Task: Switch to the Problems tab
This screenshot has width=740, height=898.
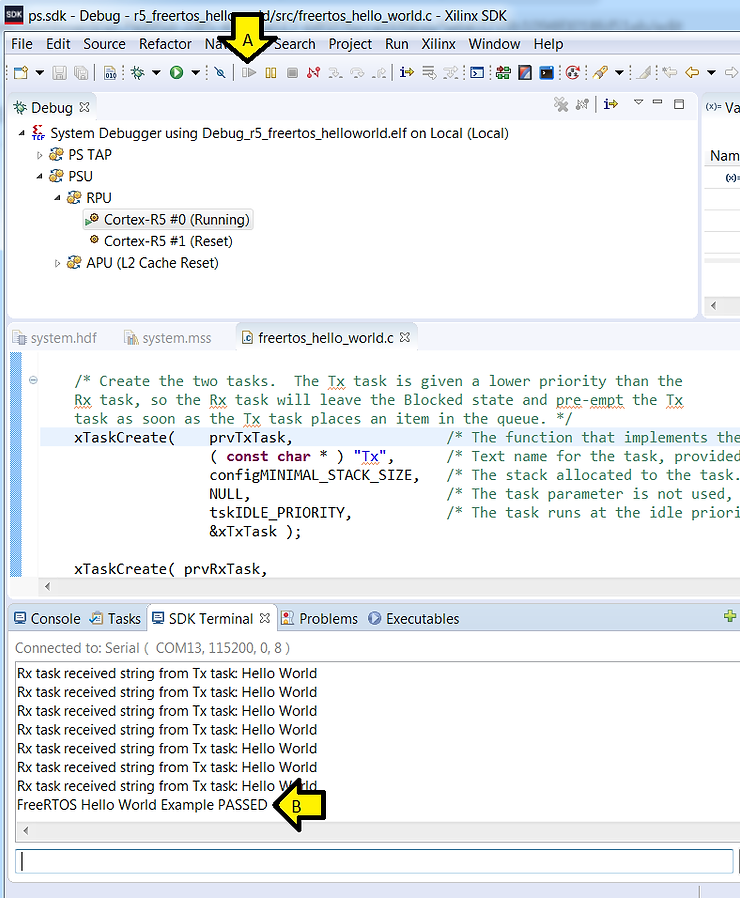Action: pyautogui.click(x=320, y=619)
